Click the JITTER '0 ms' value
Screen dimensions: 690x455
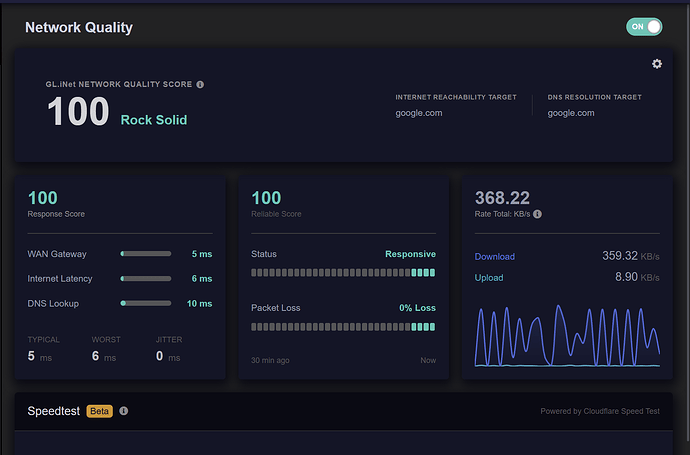click(168, 356)
